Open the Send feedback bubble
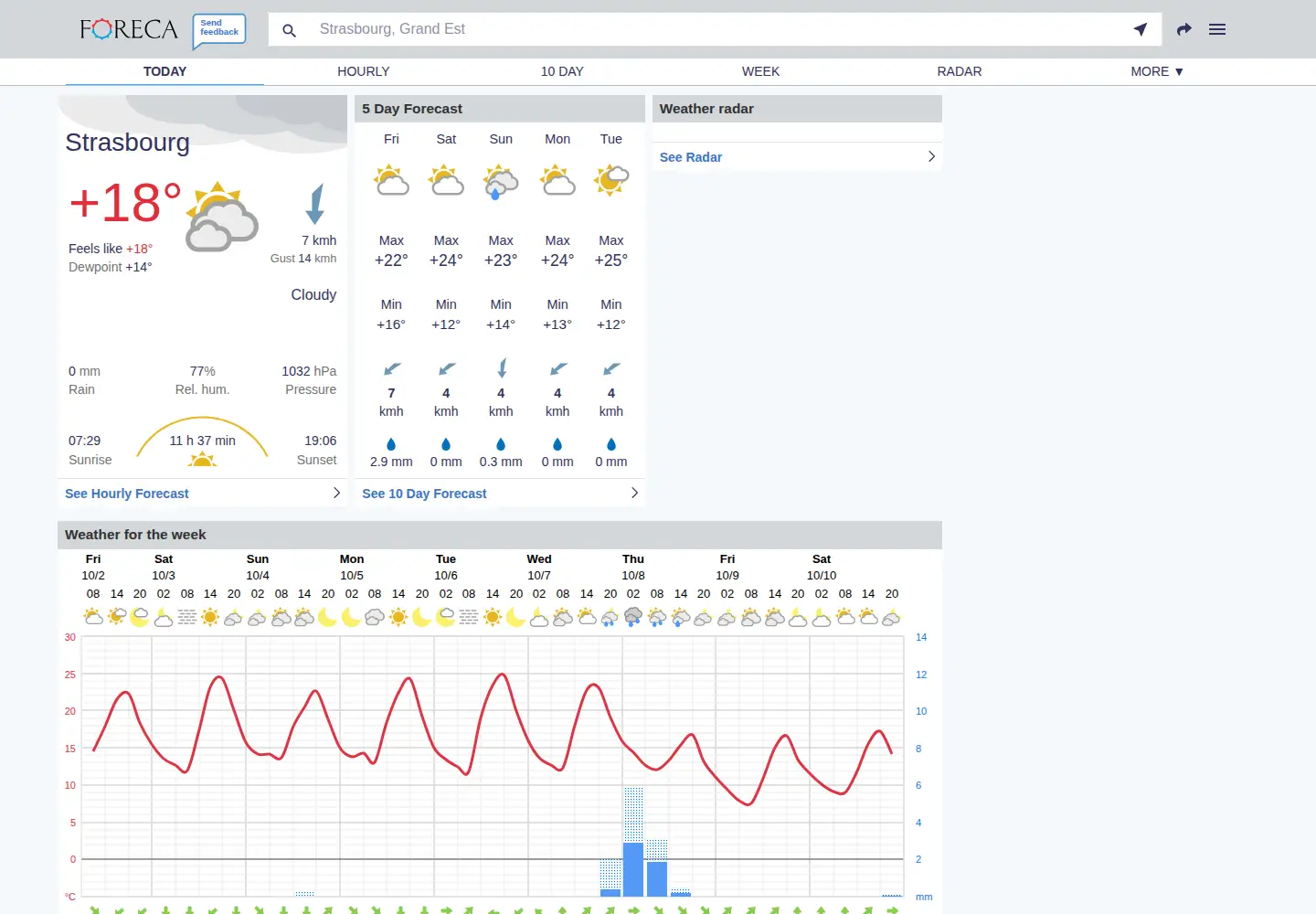The width and height of the screenshot is (1316, 914). (x=219, y=31)
